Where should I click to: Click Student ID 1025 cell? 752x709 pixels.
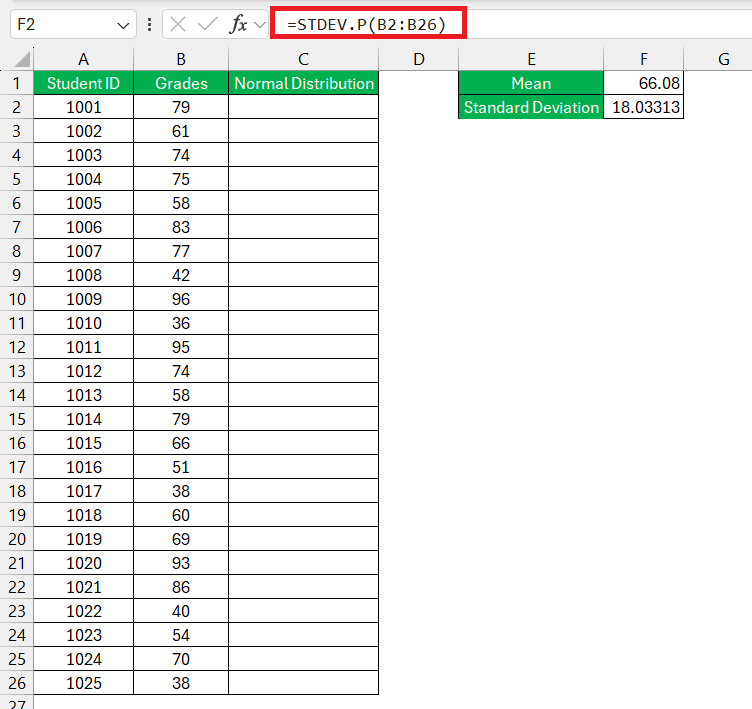83,683
